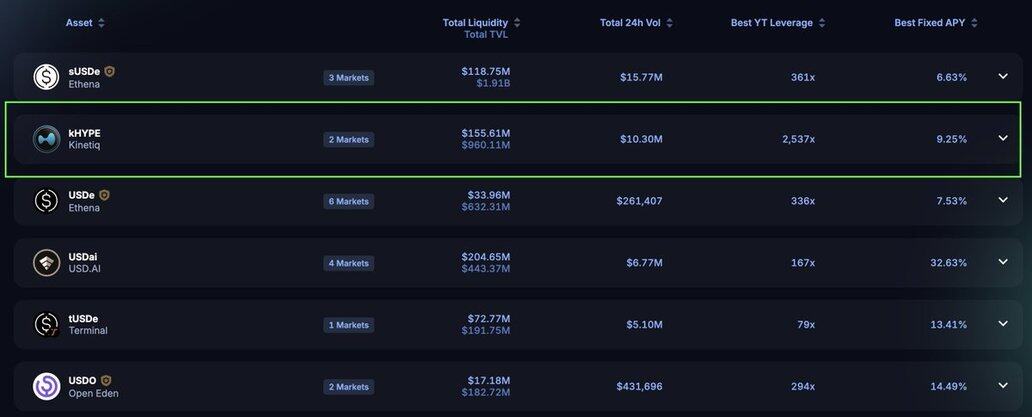Click the 4 Markets badge for USDai
This screenshot has height=417, width=1032.
click(x=349, y=264)
